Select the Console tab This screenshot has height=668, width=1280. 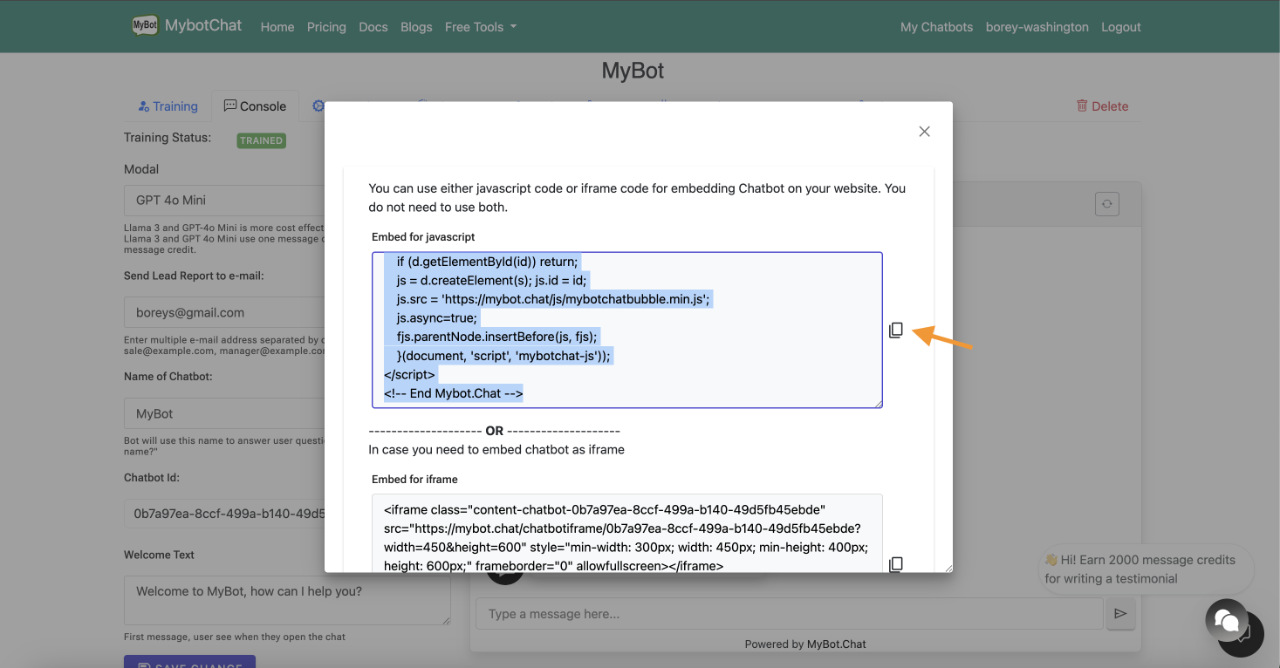(x=254, y=106)
